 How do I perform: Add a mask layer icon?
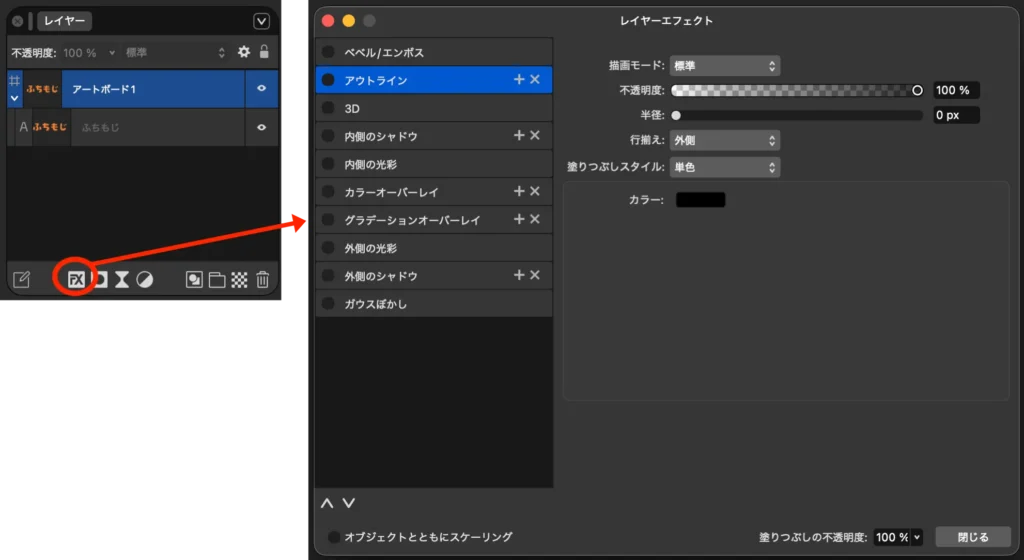click(101, 279)
